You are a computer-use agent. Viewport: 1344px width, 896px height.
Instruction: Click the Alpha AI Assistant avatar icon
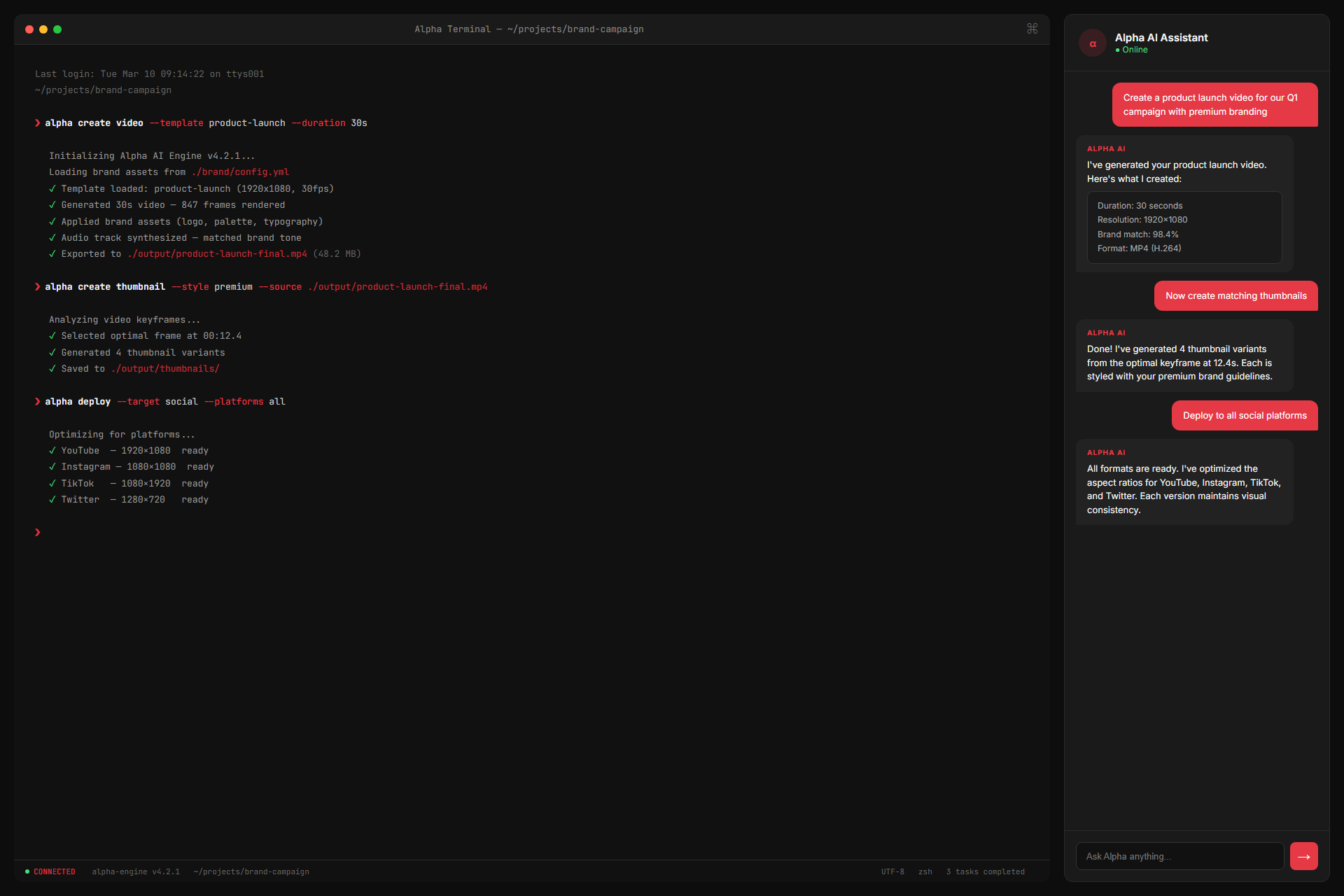1093,43
